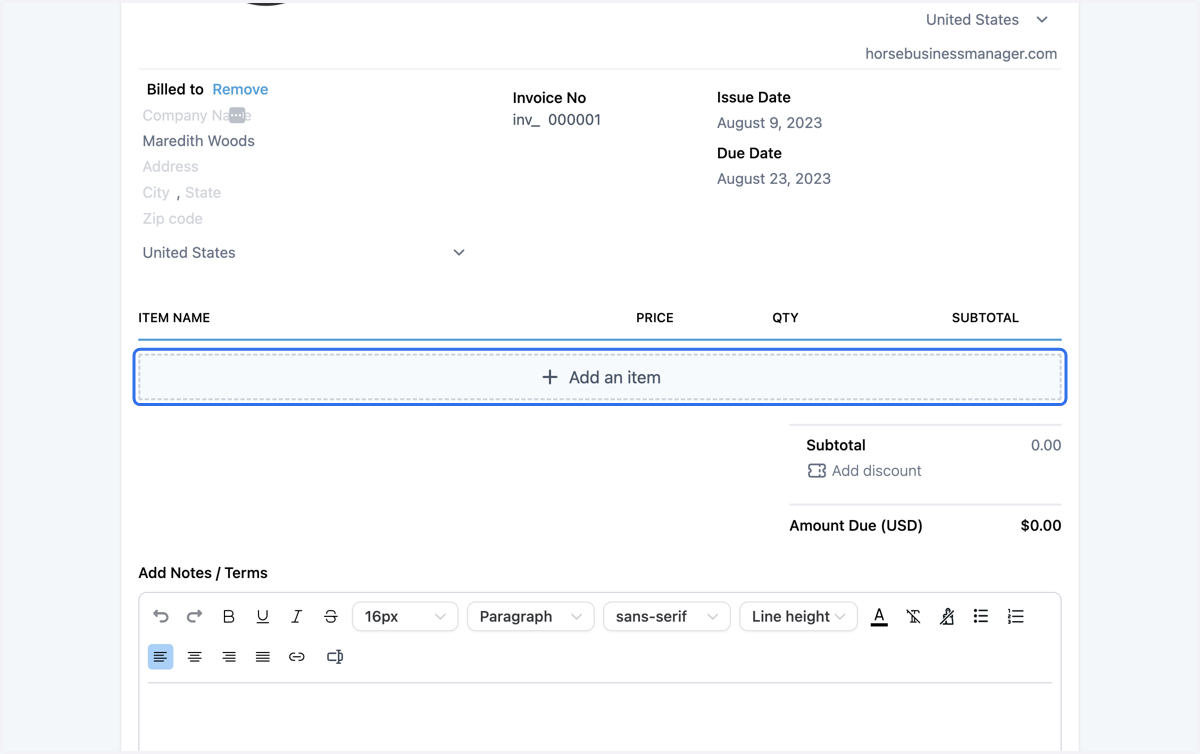This screenshot has width=1200, height=754.
Task: Insert a bulleted list
Action: (981, 616)
